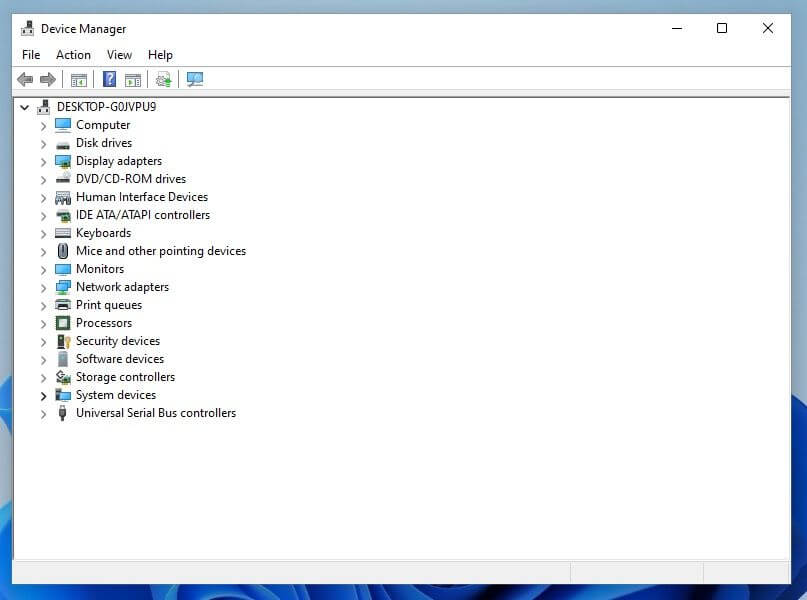Expand the Display adapters category

tap(42, 161)
